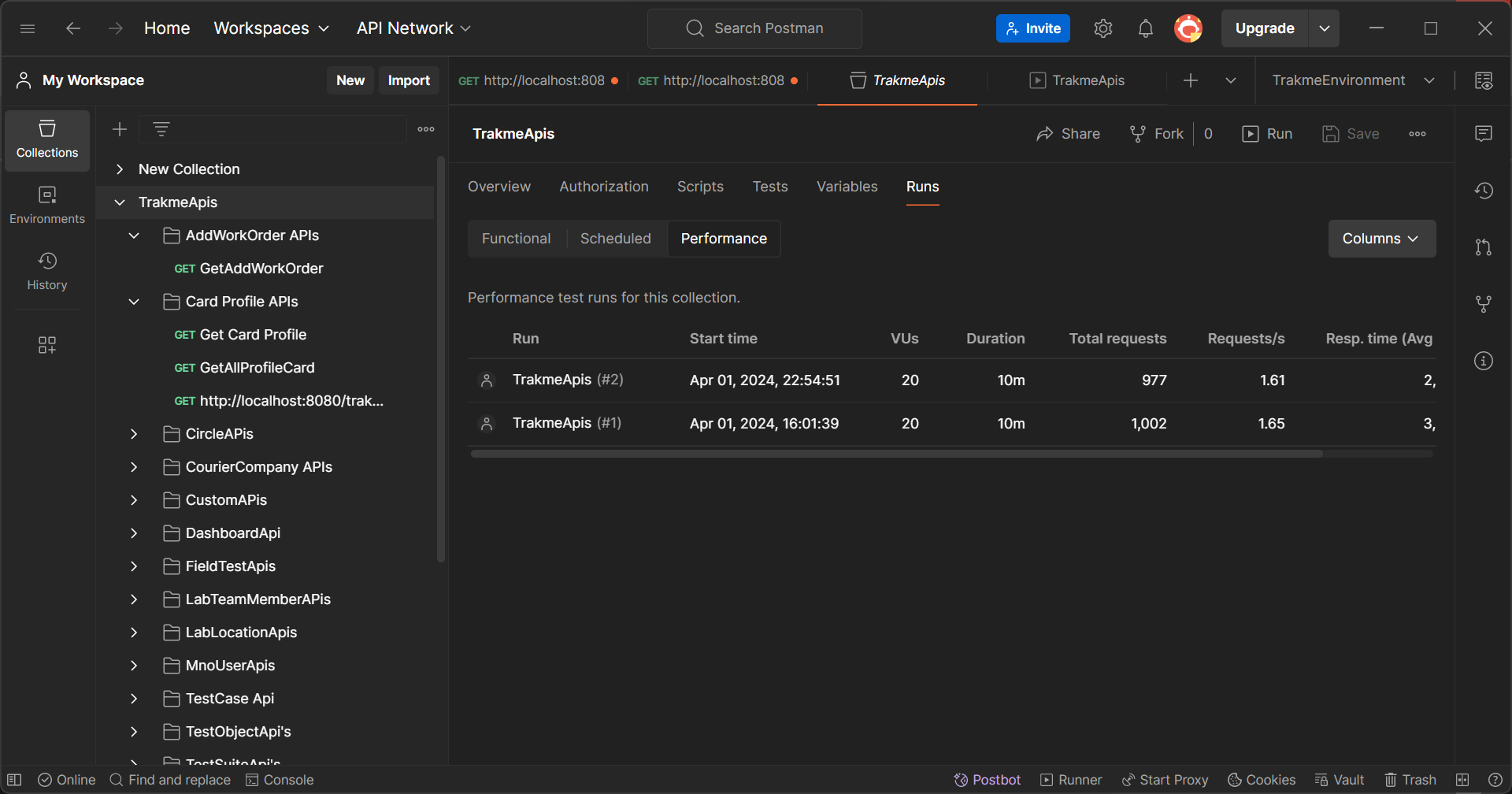Click the collections sidebar vertical scrollbar
This screenshot has width=1512, height=794.
pos(441,359)
